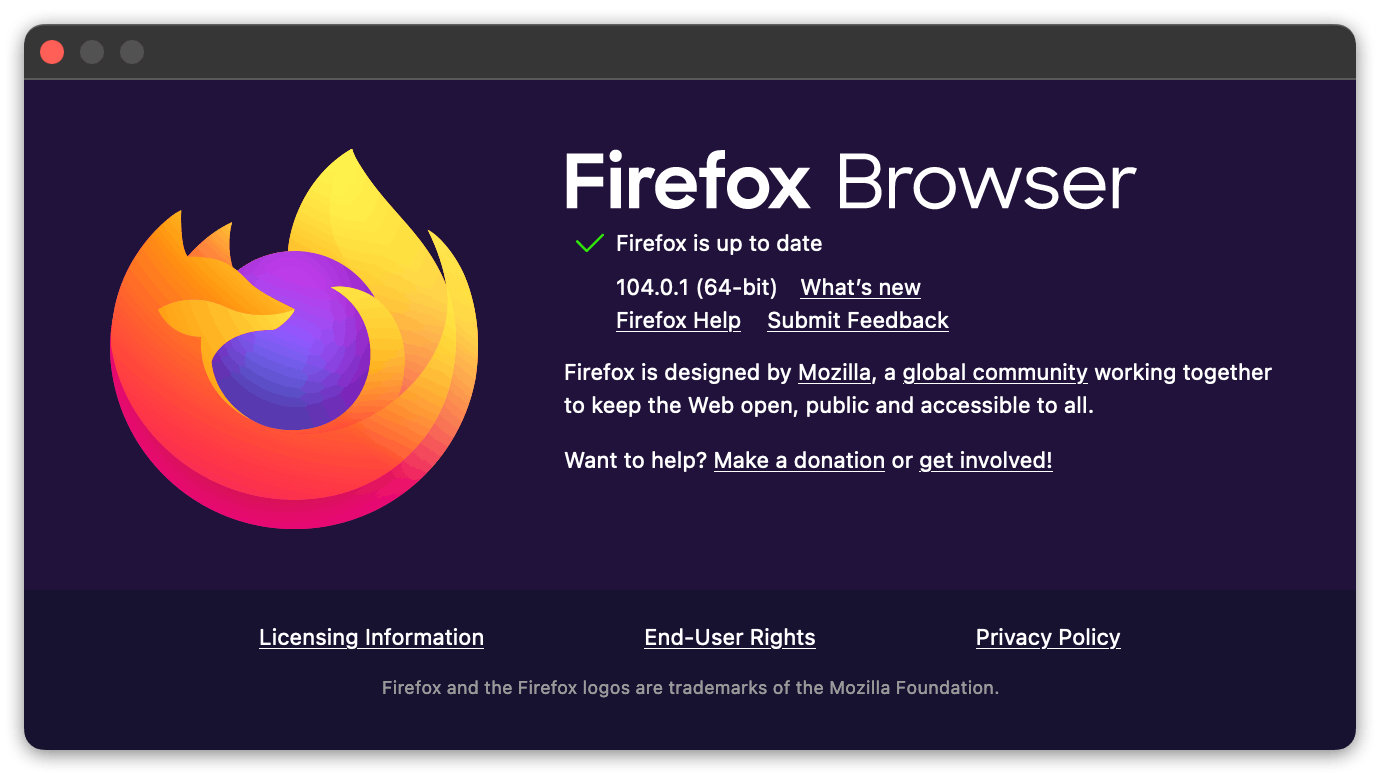Click the minimize window control
This screenshot has height=774, width=1380.
click(92, 52)
